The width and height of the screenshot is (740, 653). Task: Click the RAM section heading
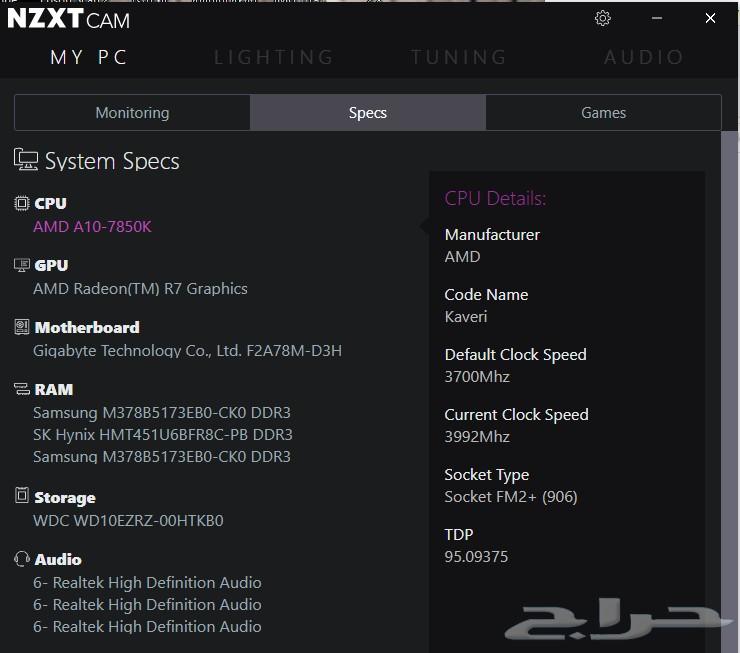tap(54, 389)
